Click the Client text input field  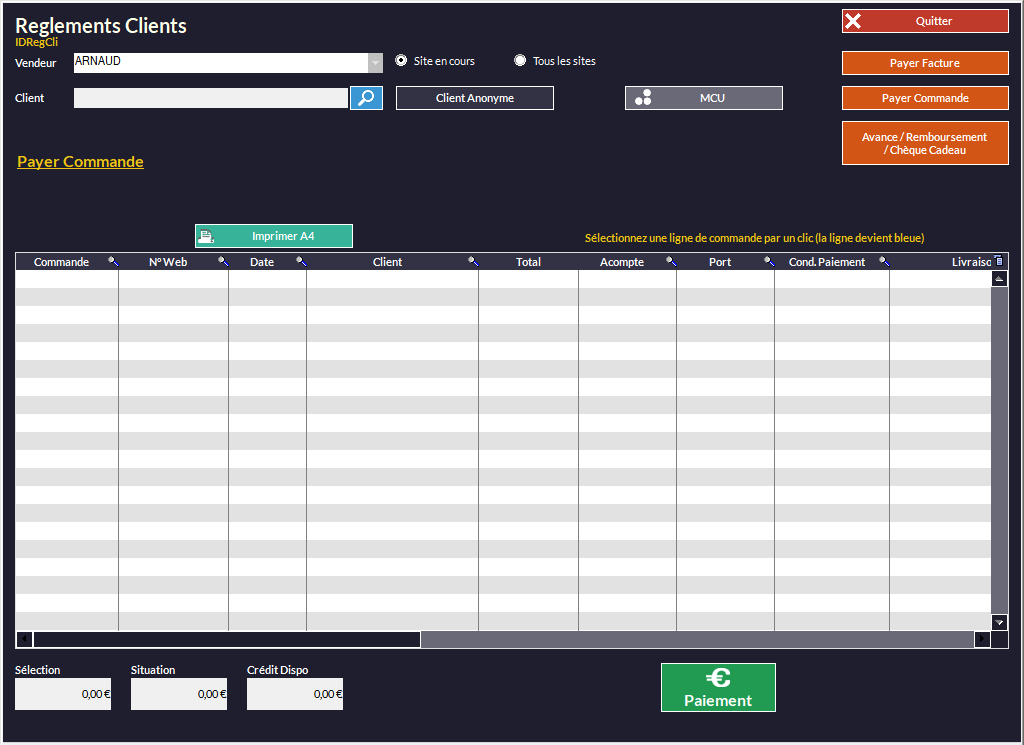click(210, 98)
